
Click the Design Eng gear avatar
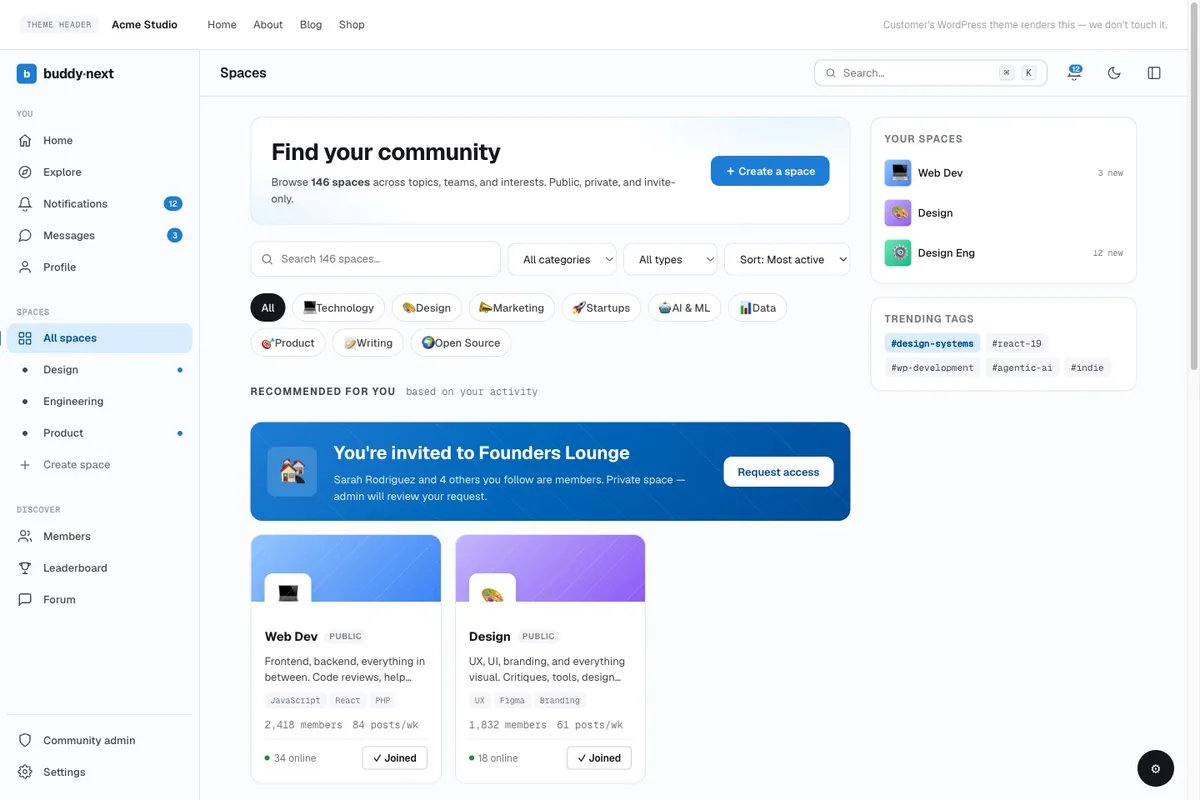point(898,253)
